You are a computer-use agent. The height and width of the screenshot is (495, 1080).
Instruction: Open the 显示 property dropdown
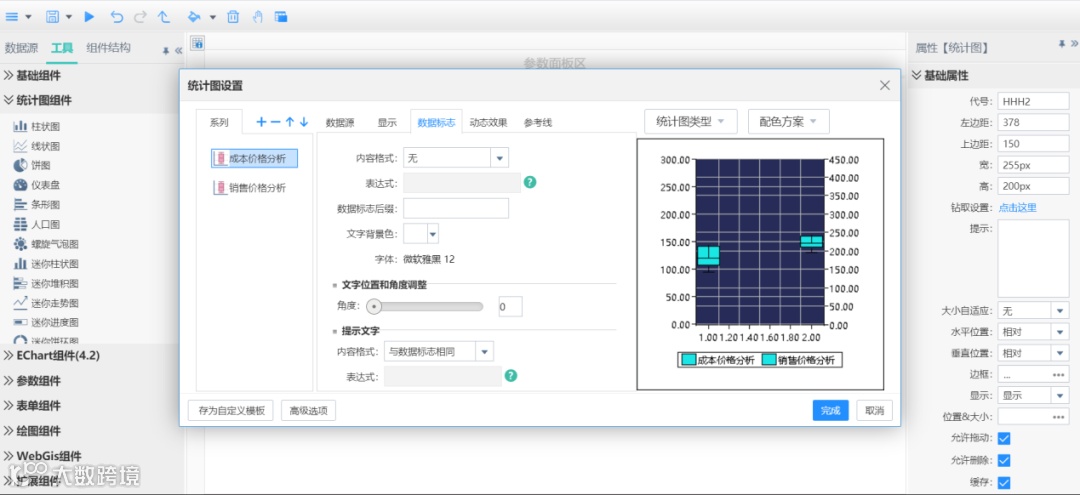click(x=1033, y=395)
